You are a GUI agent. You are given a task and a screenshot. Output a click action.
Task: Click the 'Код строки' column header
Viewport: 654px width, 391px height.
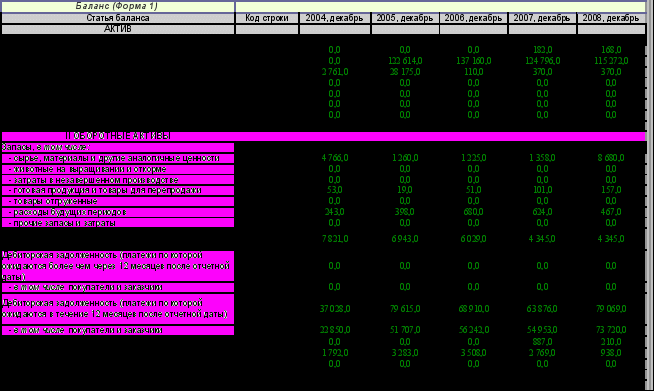(x=267, y=18)
